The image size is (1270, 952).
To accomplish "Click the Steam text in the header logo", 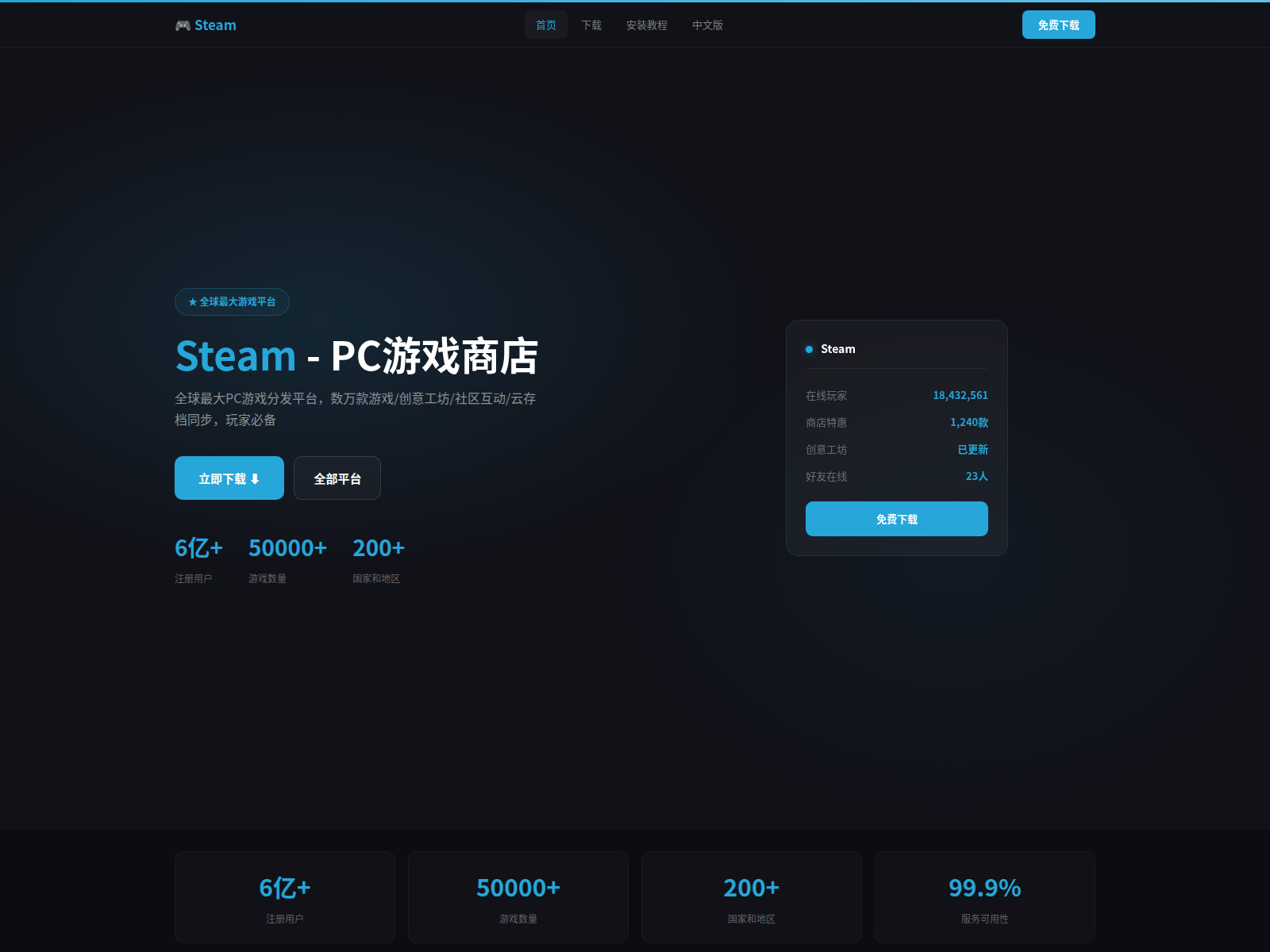I will point(215,25).
